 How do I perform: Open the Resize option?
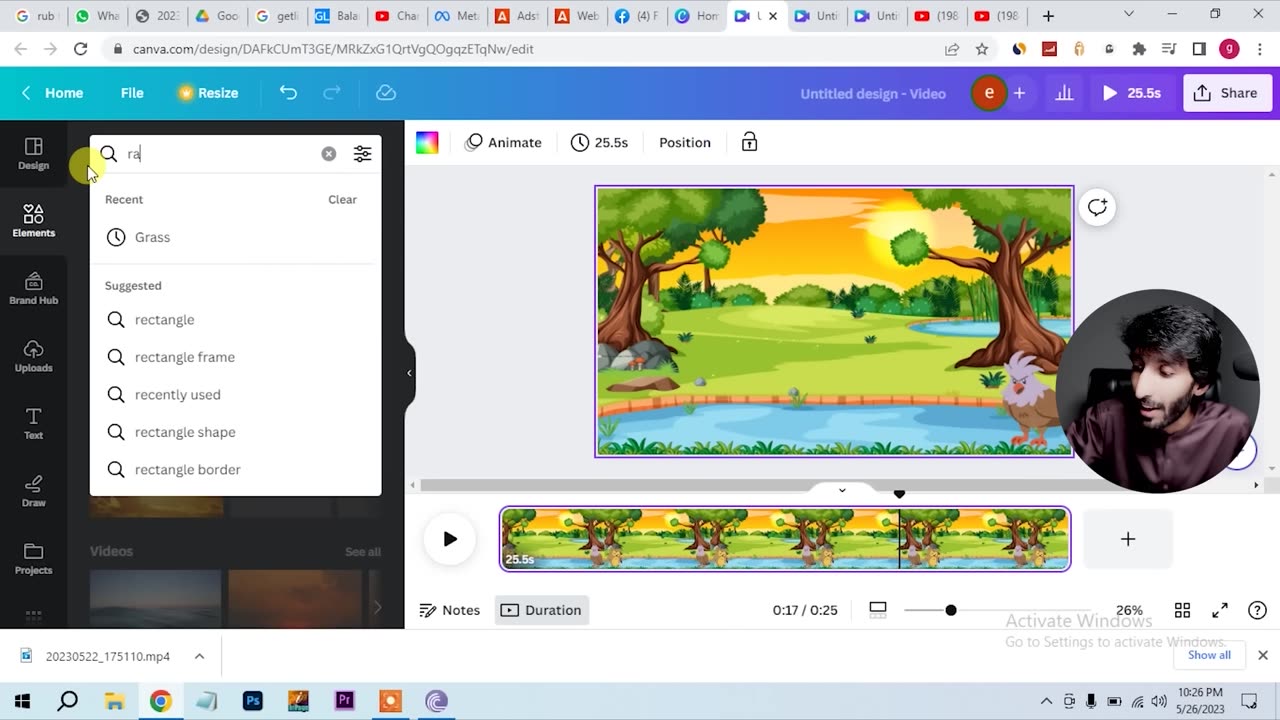click(208, 93)
